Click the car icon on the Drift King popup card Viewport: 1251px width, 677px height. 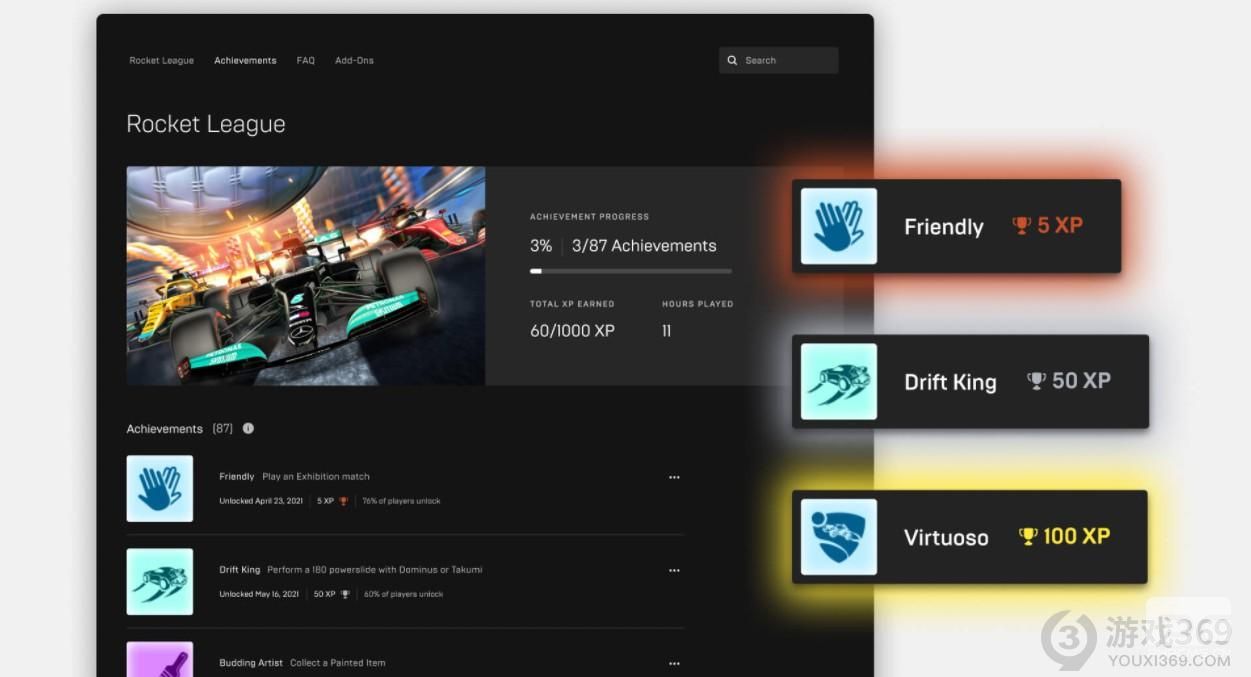point(839,382)
